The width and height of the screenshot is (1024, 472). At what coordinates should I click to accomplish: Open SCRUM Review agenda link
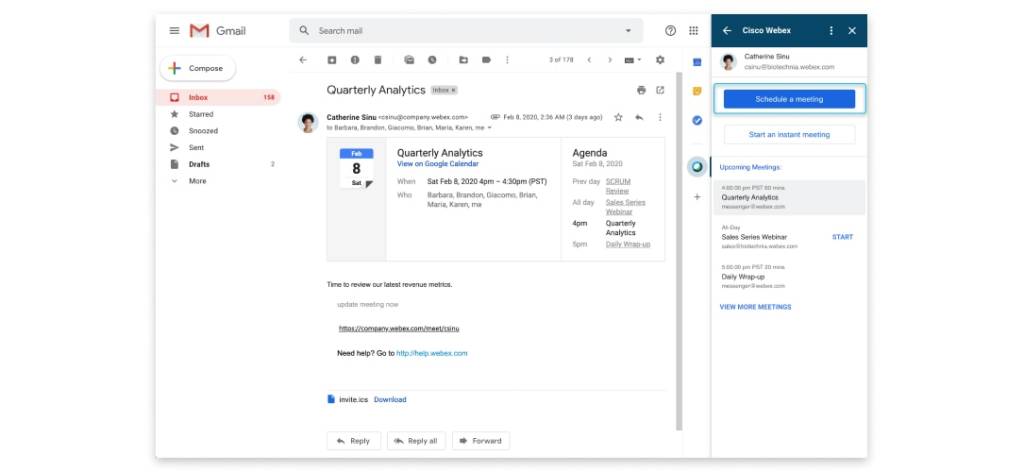[618, 186]
